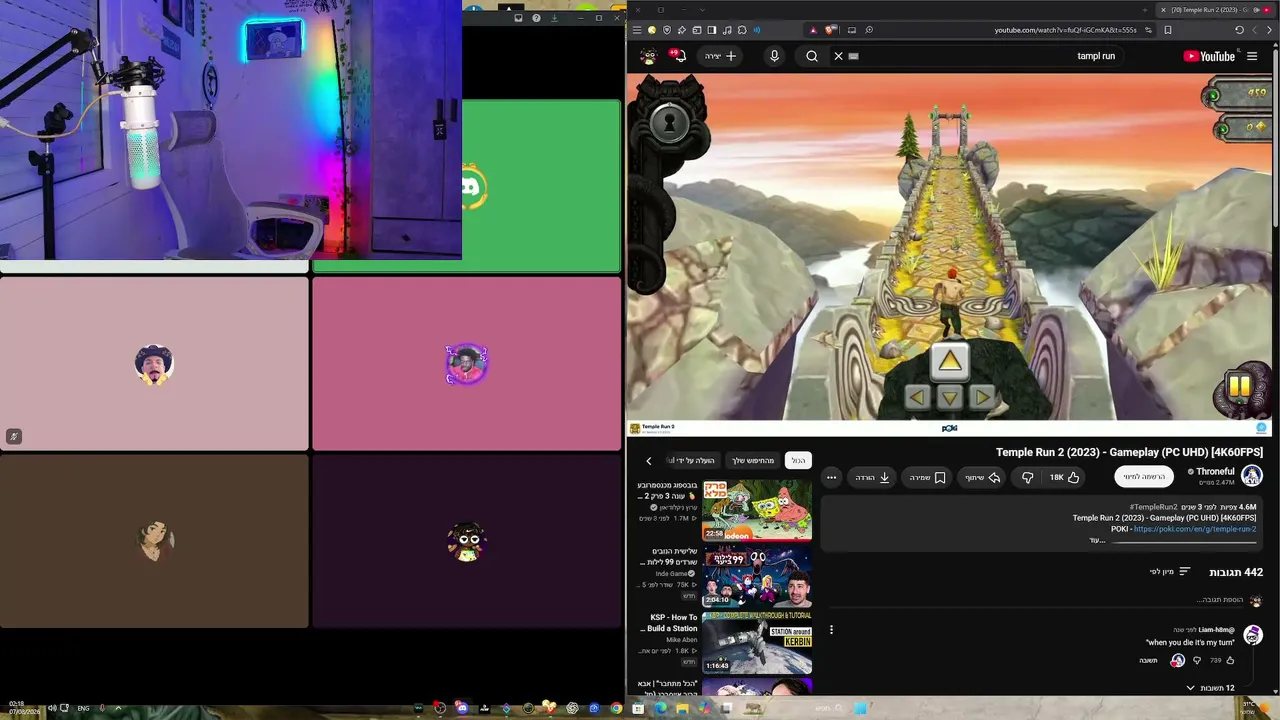
Task: Open the SpongeBob recommended video thumbnail
Action: (757, 510)
